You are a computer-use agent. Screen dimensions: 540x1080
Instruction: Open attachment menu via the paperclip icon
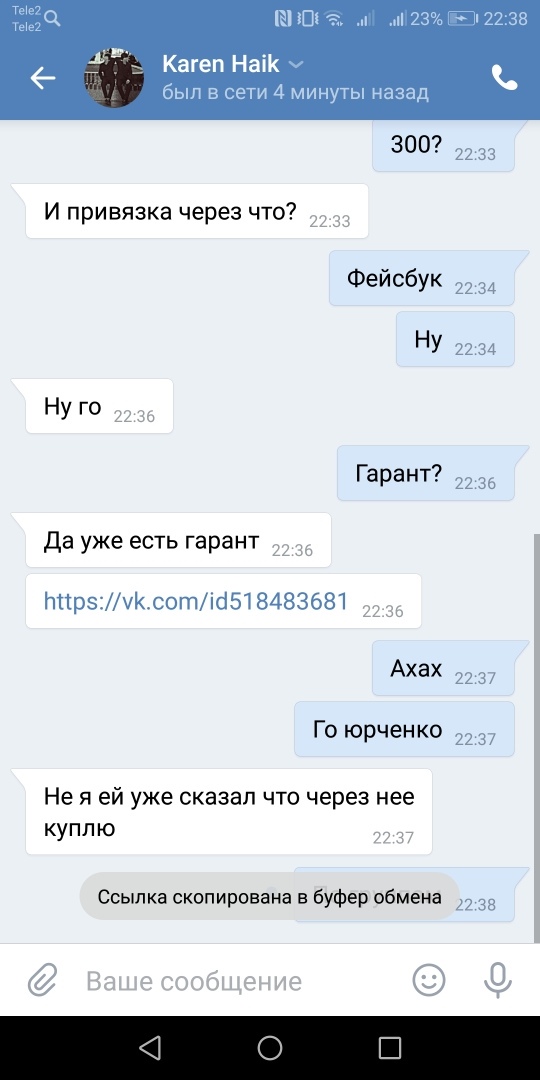[43, 980]
